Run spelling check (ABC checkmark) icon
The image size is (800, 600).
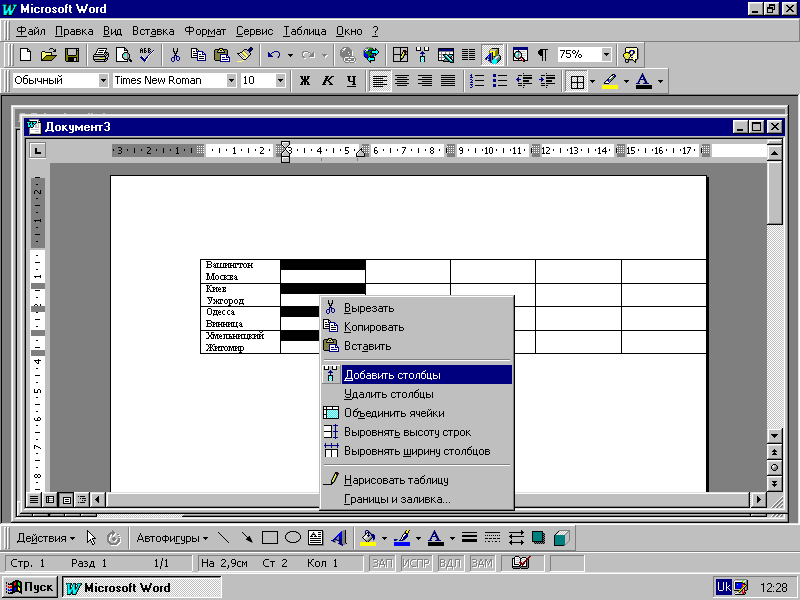(147, 55)
